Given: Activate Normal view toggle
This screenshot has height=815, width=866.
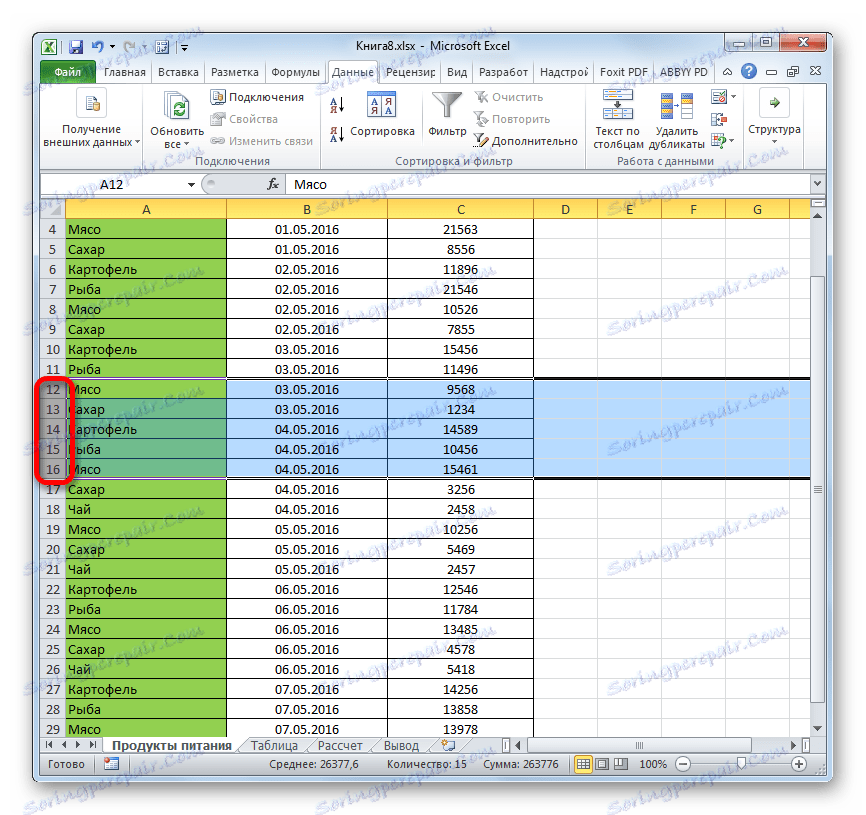Looking at the screenshot, I should tap(583, 764).
